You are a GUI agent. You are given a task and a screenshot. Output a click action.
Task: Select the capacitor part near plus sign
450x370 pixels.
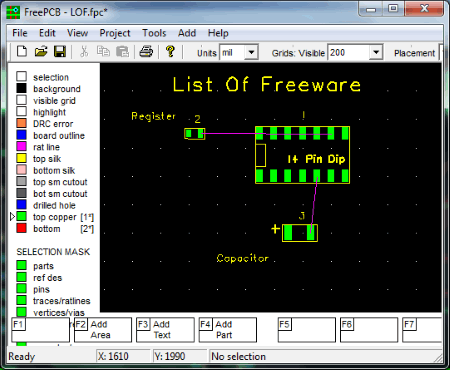(300, 233)
